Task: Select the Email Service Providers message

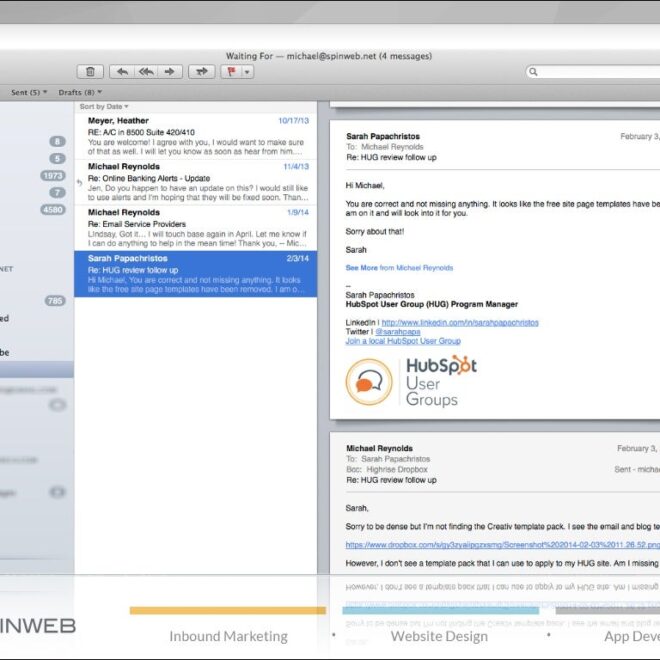Action: pyautogui.click(x=194, y=227)
